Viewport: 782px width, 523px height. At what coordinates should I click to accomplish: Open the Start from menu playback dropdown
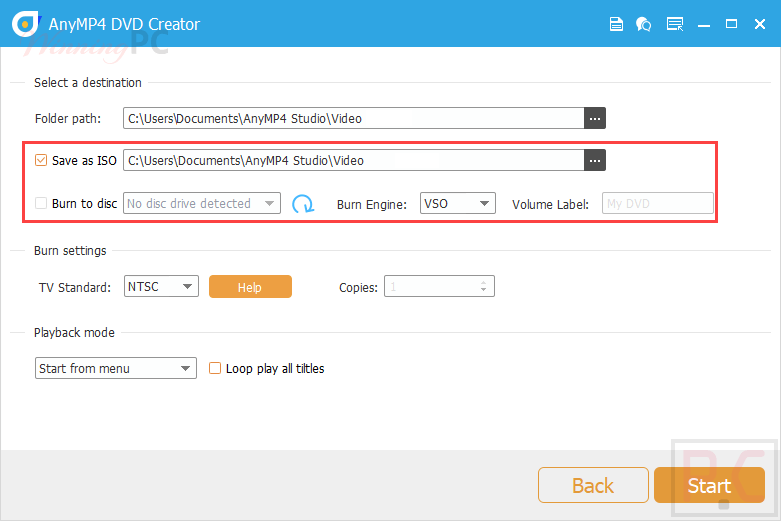(x=116, y=368)
